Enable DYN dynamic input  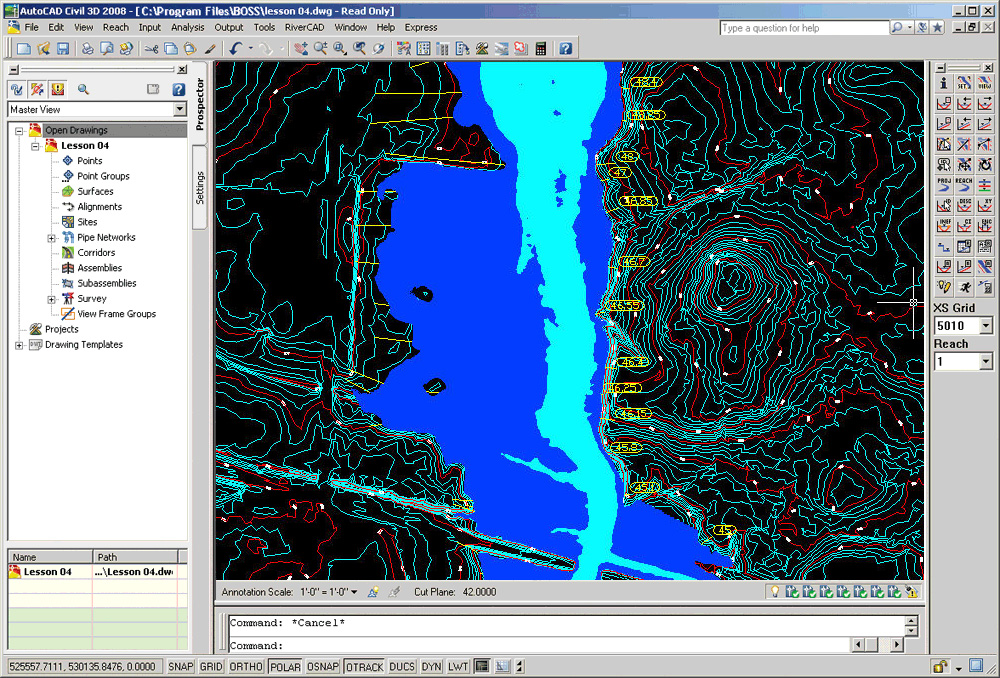[x=430, y=666]
